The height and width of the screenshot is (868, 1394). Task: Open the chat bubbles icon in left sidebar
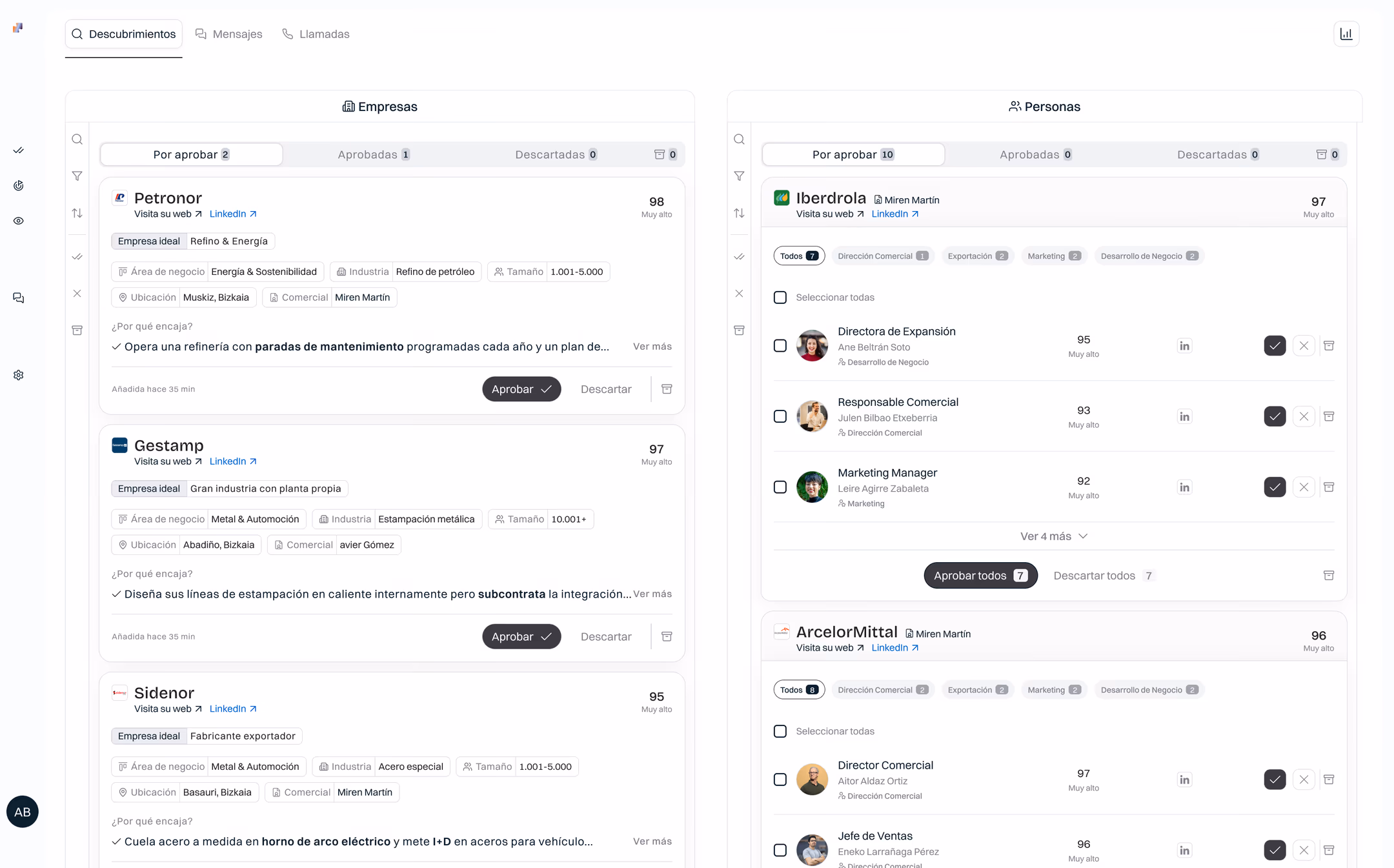[x=19, y=298]
